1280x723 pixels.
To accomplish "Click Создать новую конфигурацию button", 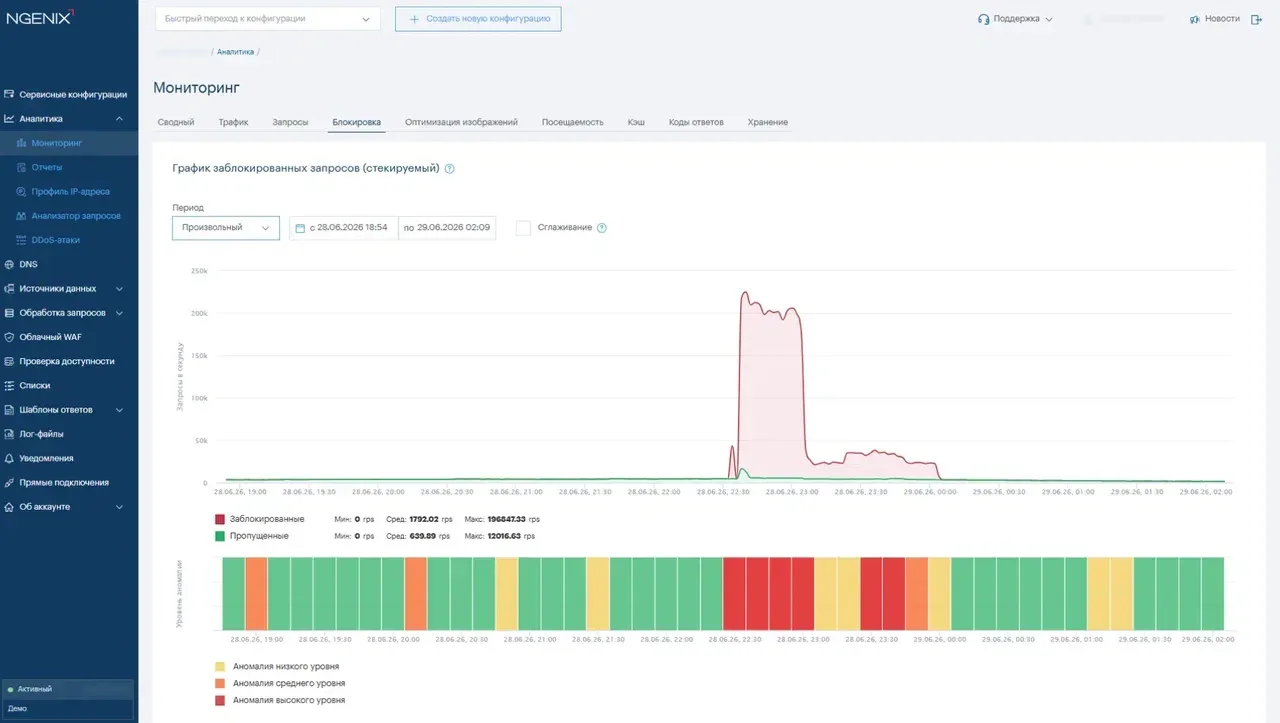I will click(478, 19).
